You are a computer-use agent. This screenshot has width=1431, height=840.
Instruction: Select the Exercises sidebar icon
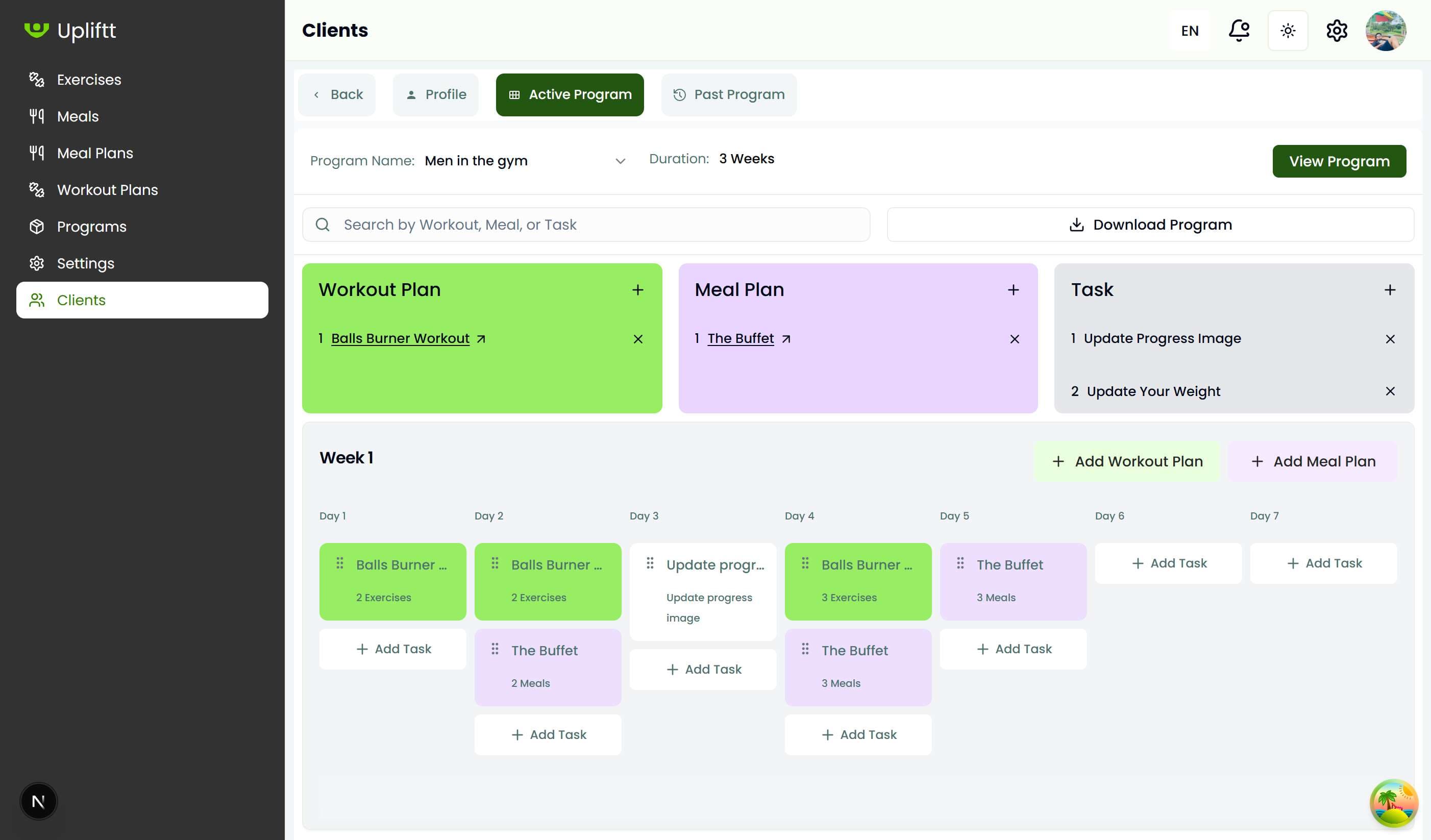36,80
